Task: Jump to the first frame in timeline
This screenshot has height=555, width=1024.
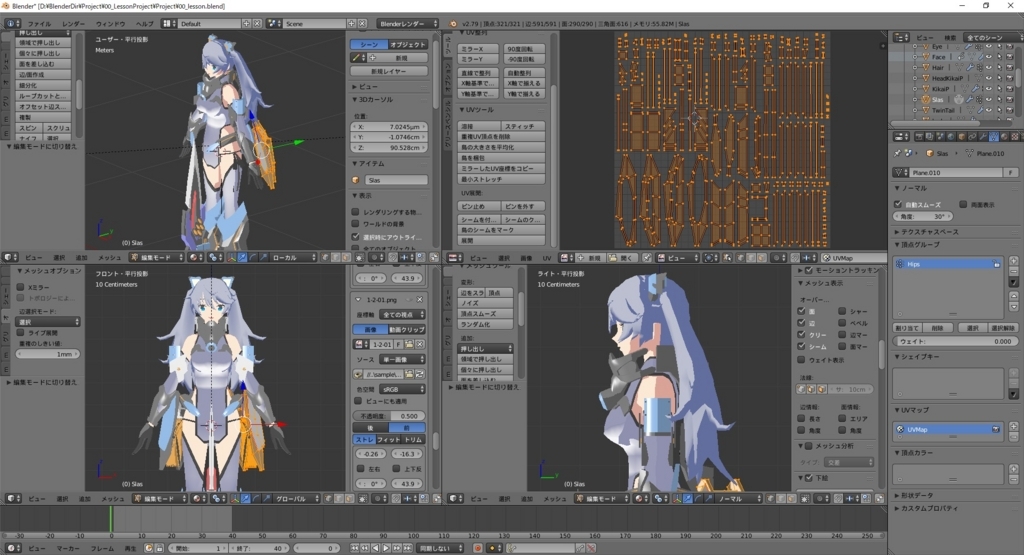Action: (355, 548)
